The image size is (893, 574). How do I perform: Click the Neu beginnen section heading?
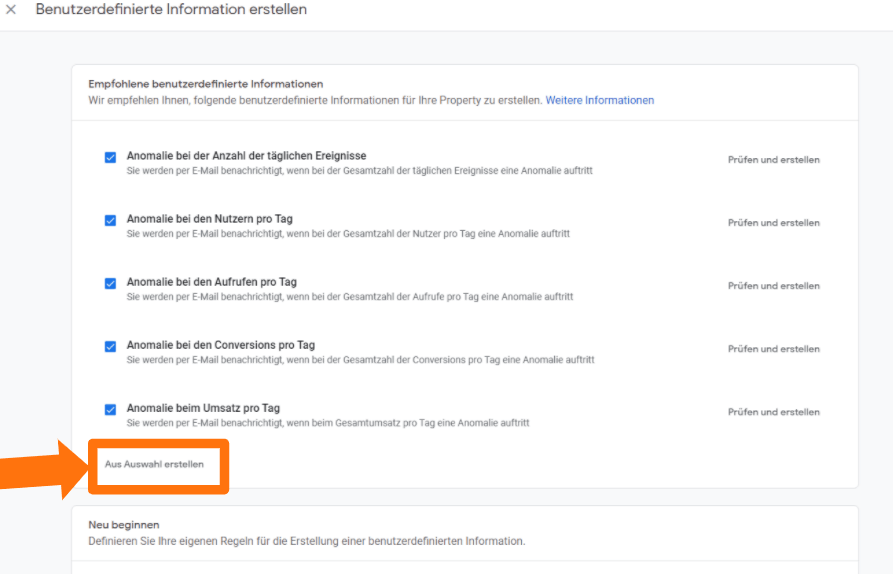pos(124,524)
